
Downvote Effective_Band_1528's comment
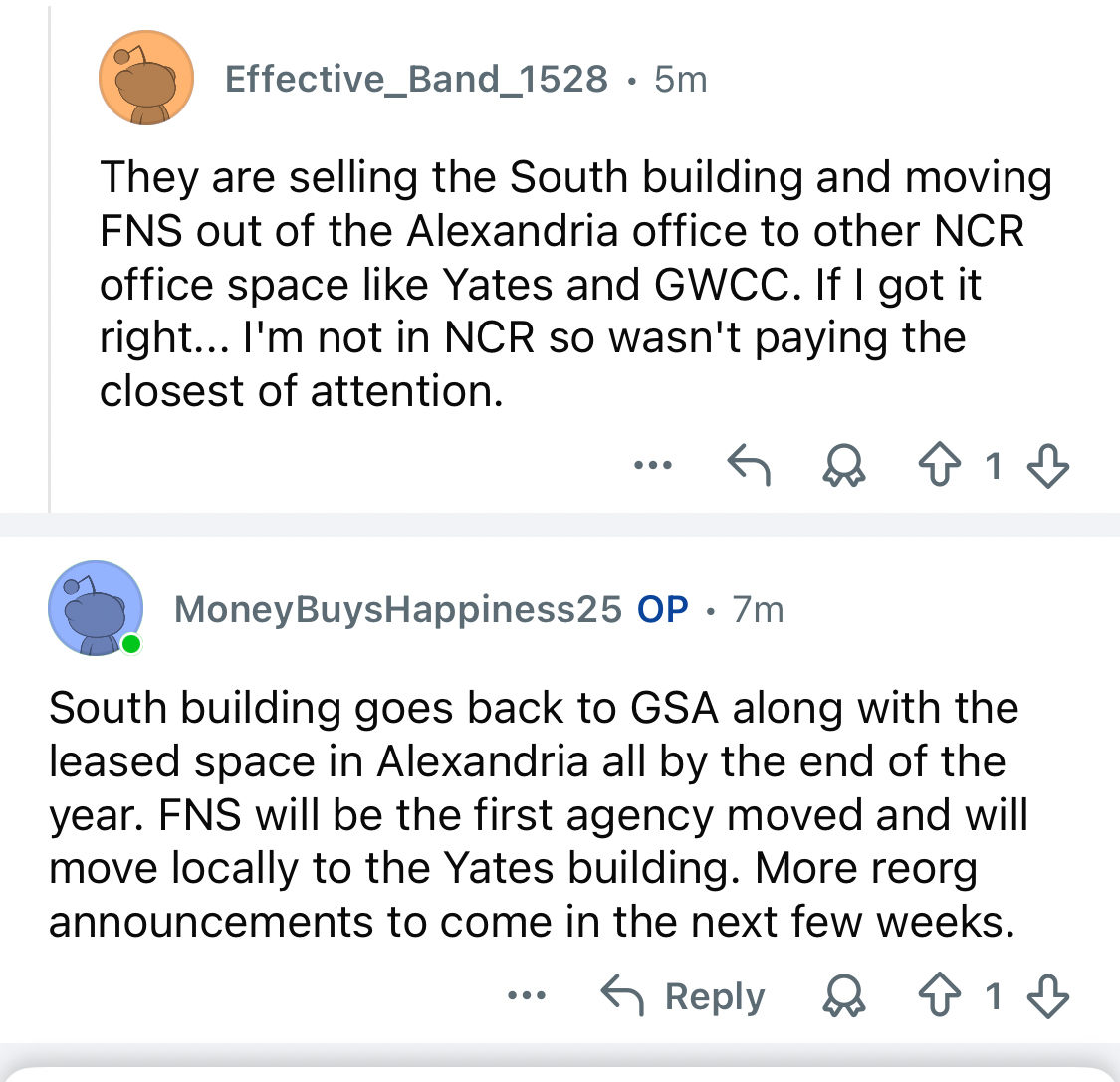click(1048, 465)
